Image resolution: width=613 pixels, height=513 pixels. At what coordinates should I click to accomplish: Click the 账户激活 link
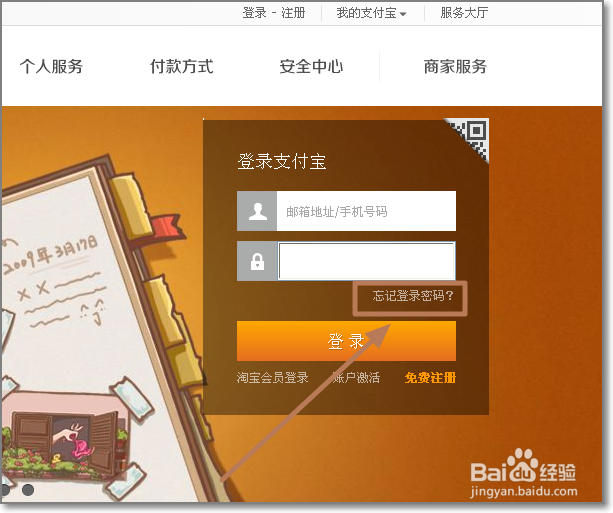pyautogui.click(x=356, y=377)
